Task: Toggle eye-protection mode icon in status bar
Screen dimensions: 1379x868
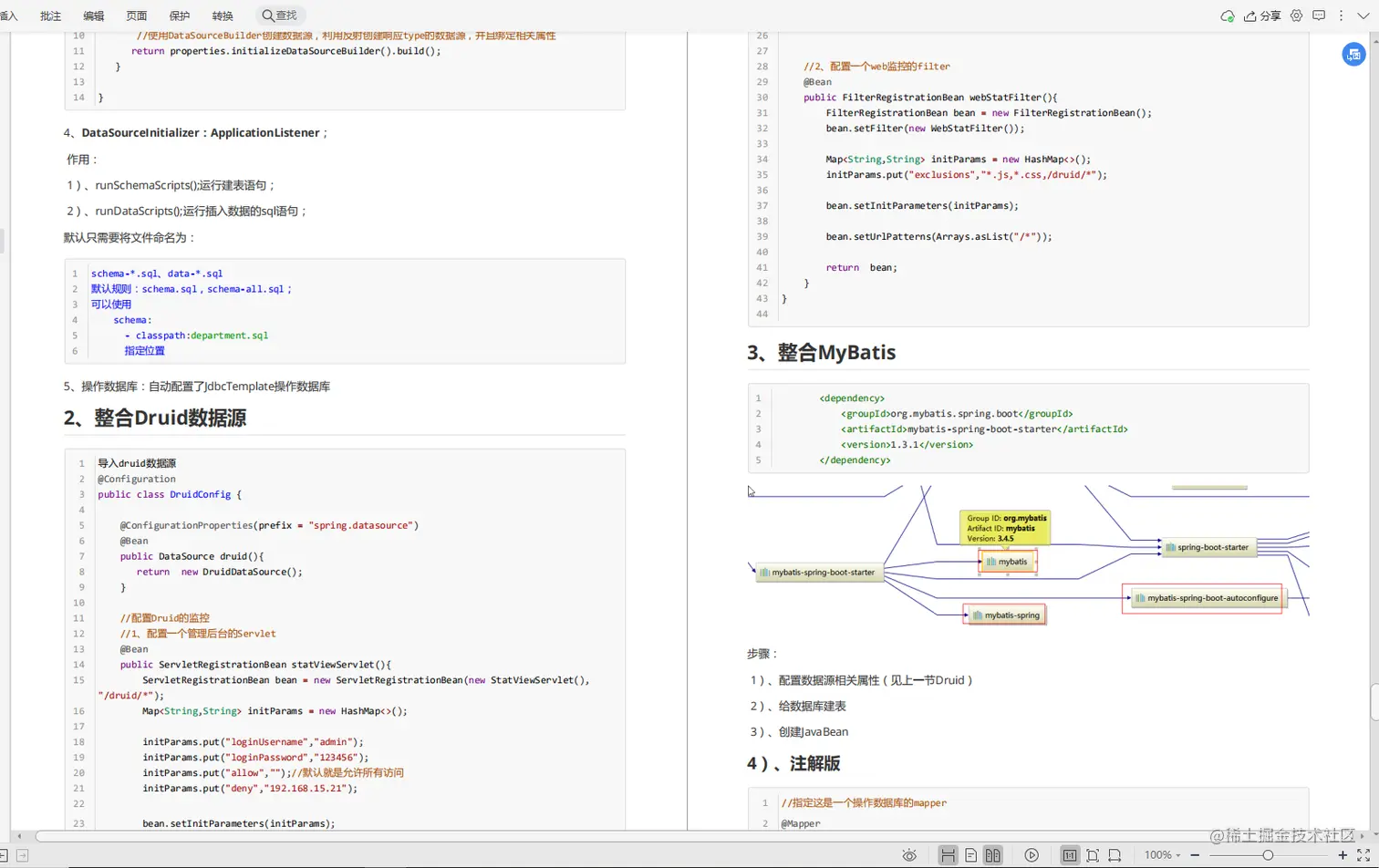Action: pos(909,855)
